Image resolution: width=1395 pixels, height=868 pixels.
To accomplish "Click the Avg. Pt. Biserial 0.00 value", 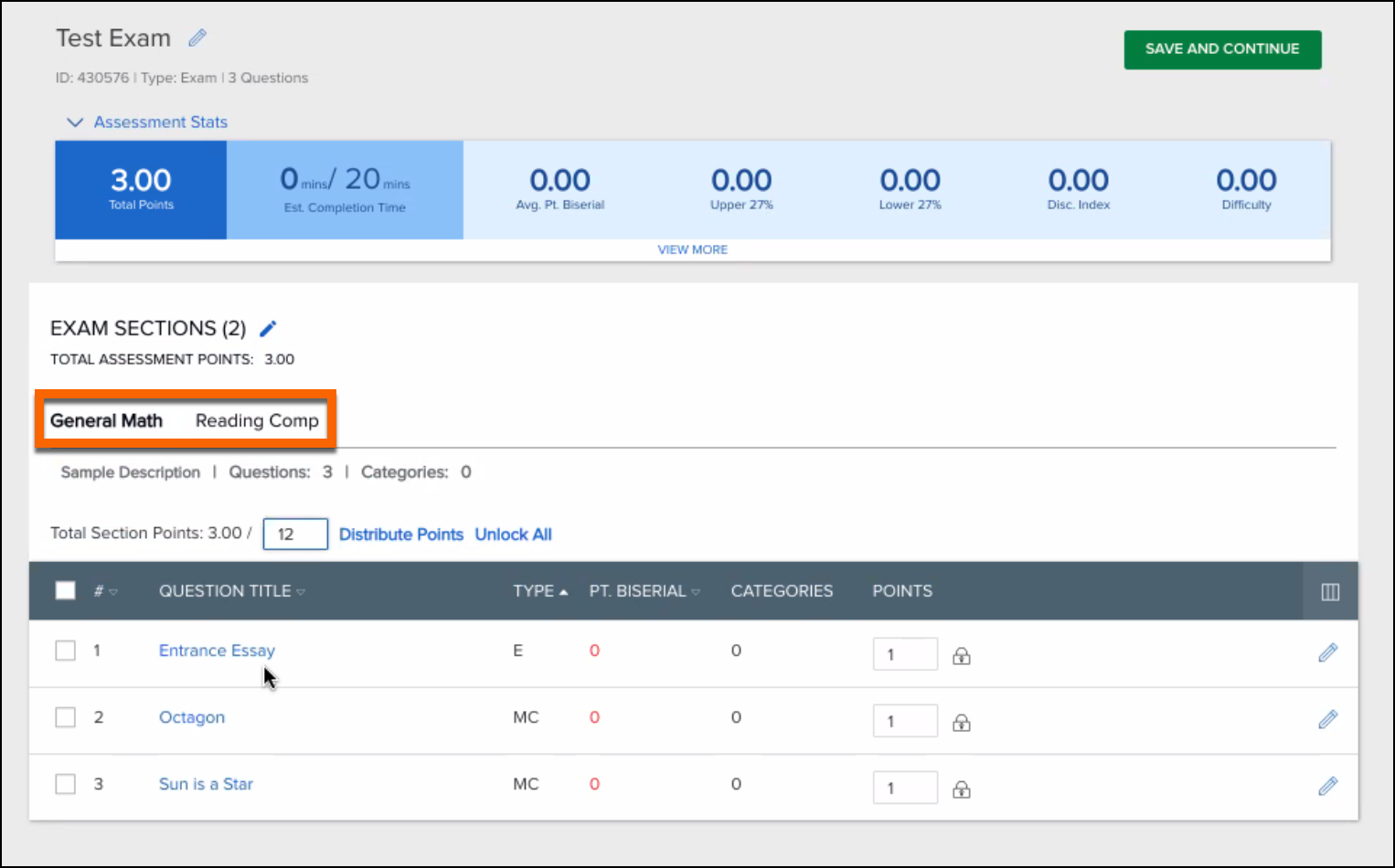I will click(x=559, y=180).
